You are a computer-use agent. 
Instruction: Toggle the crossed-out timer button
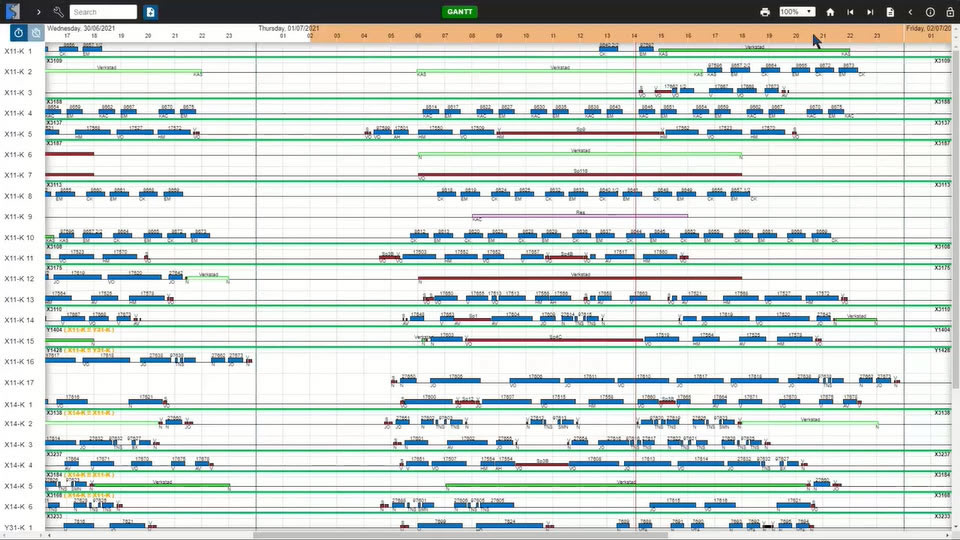(36, 33)
